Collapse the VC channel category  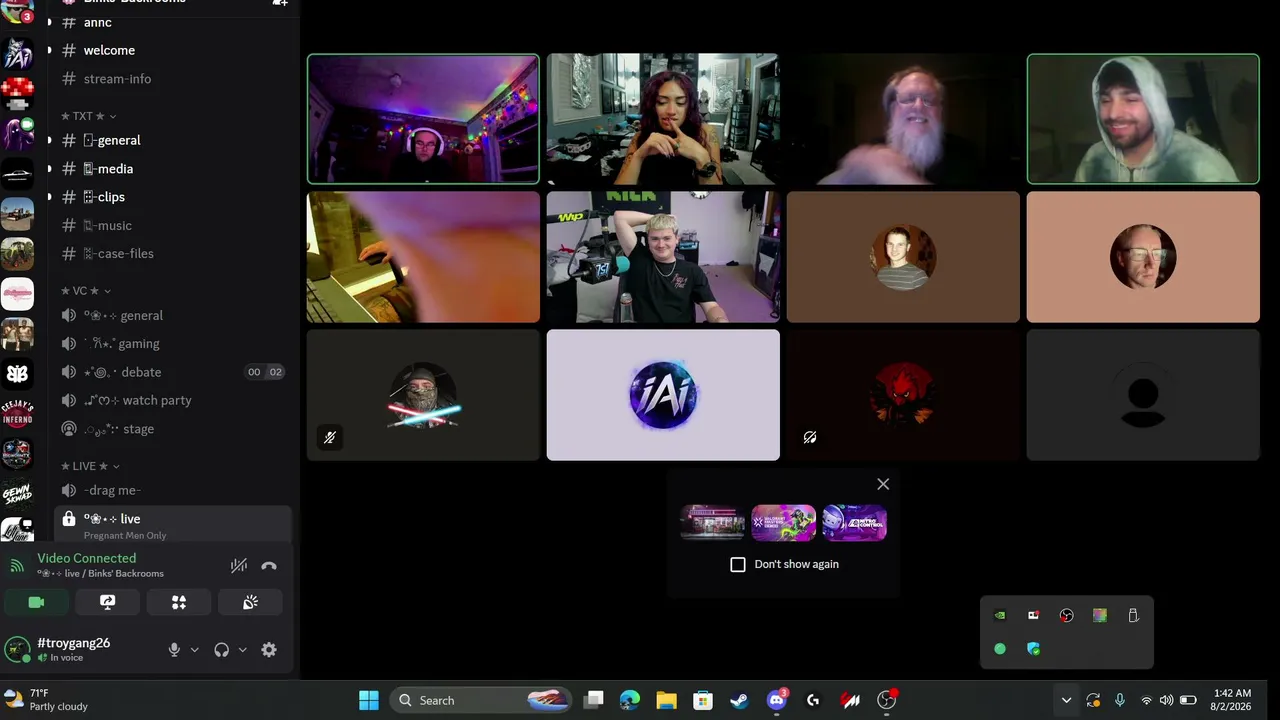click(86, 291)
